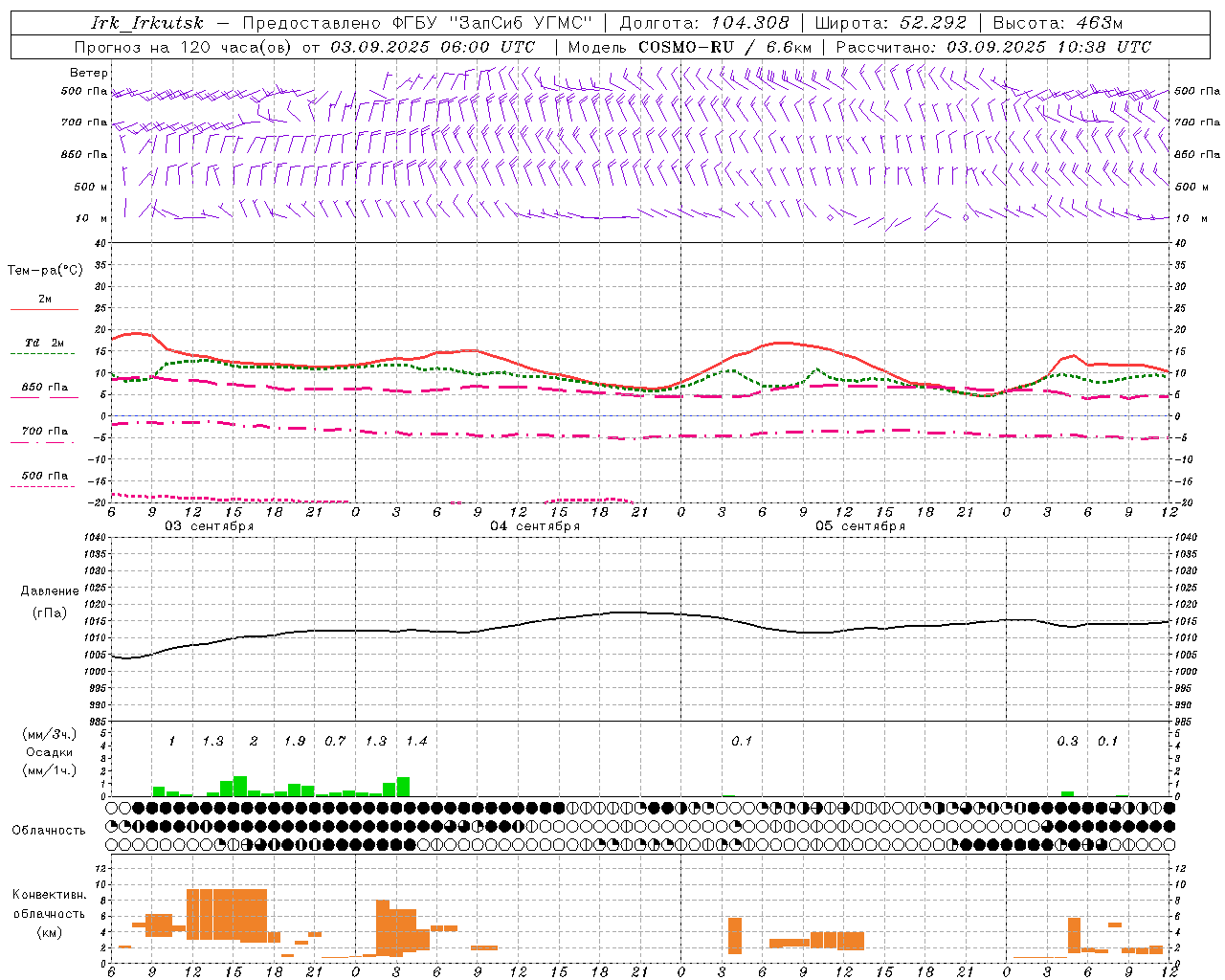Select the "04 сентября" date label
This screenshot has height=980, width=1225.
click(535, 526)
